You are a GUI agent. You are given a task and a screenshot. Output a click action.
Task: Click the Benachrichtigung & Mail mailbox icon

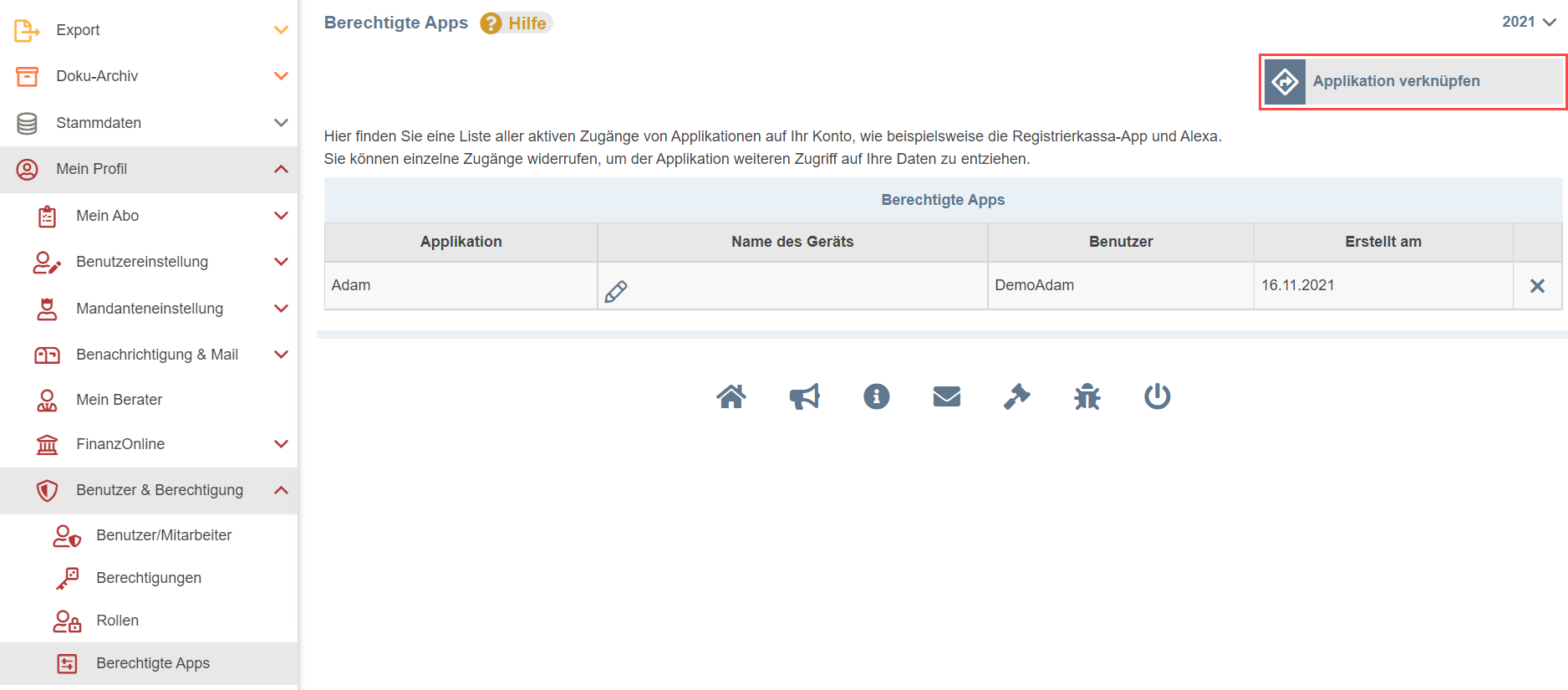click(x=47, y=355)
